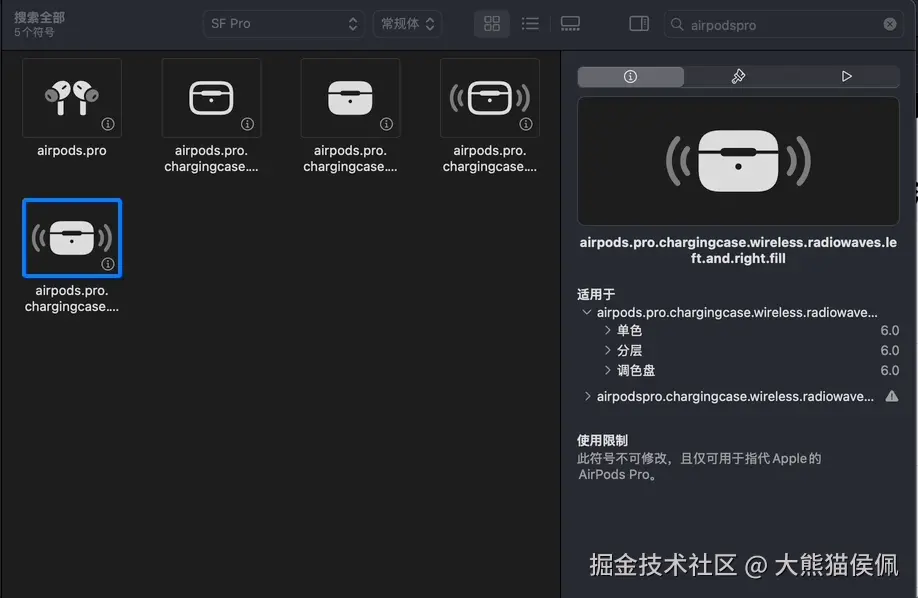Click the large symbol preview
Viewport: 918px width, 598px height.
738,161
